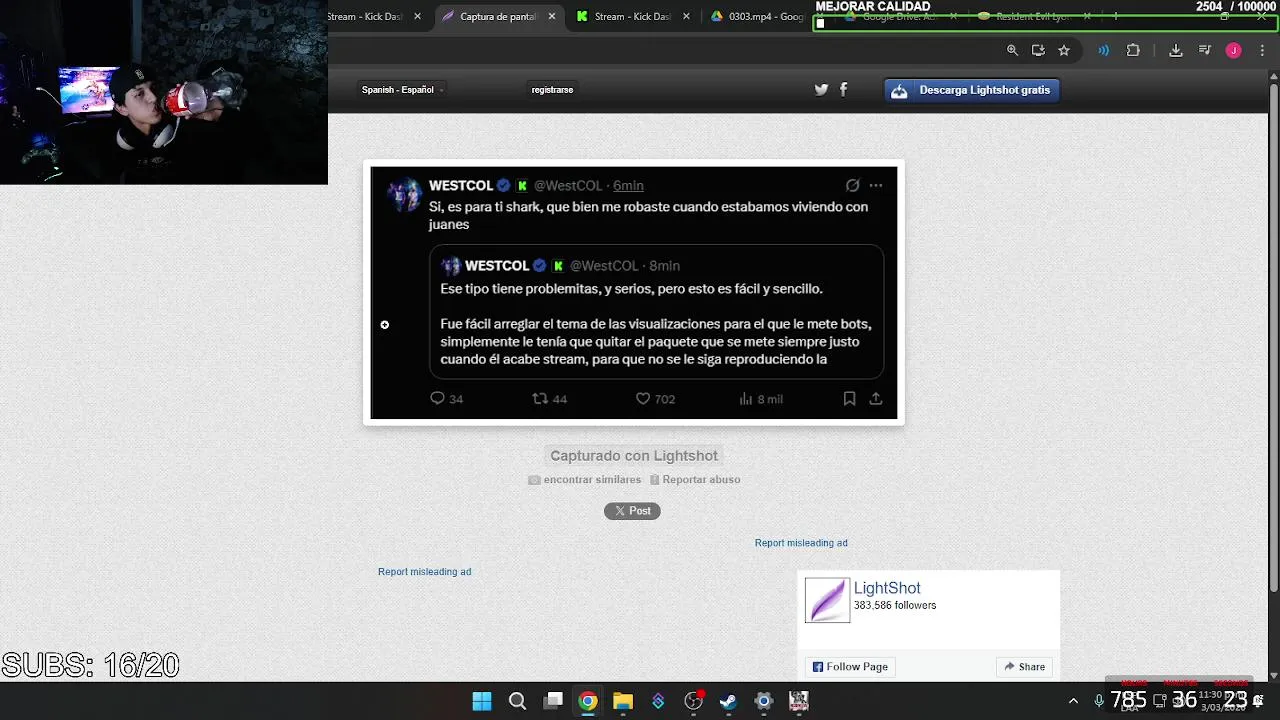Screen dimensions: 1280x720
Task: Open Chrome downloads icon
Action: [1176, 51]
